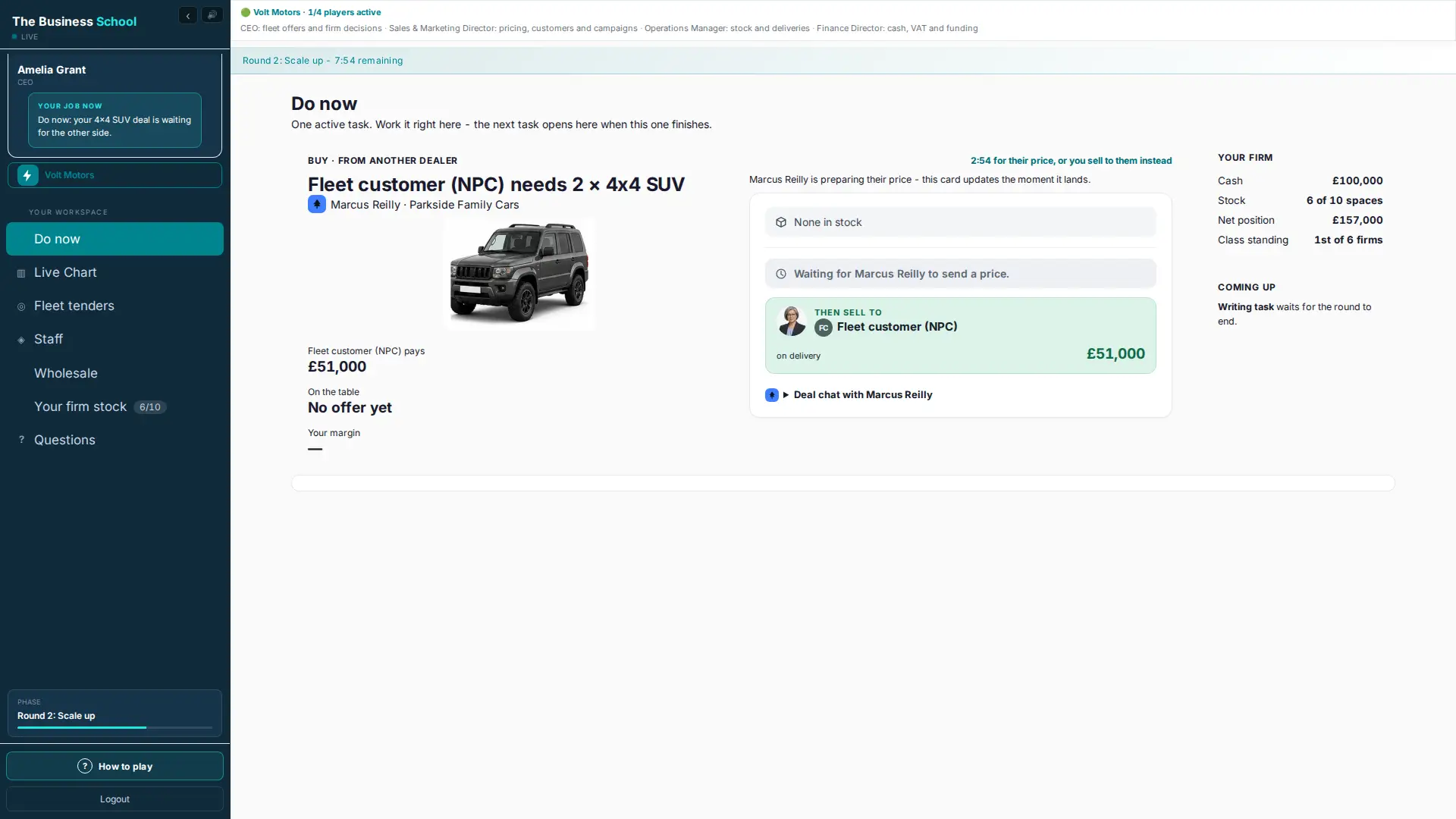Expand the Deal chat with Marcus Reilly
1456x819 pixels.
tap(857, 395)
